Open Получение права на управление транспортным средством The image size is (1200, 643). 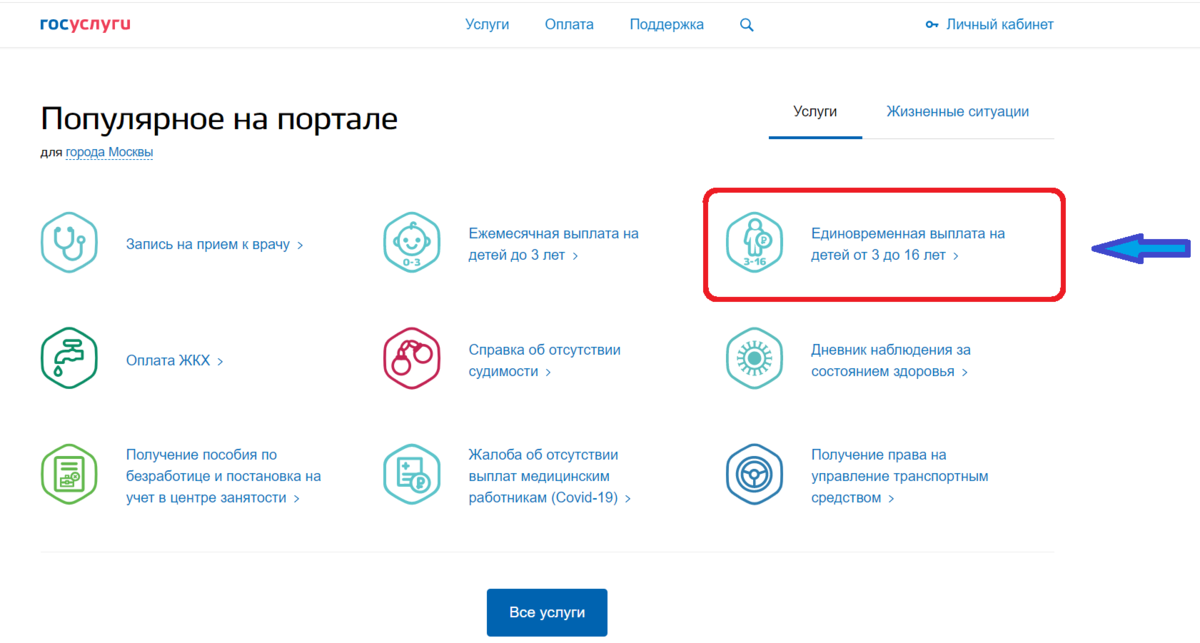coord(899,476)
